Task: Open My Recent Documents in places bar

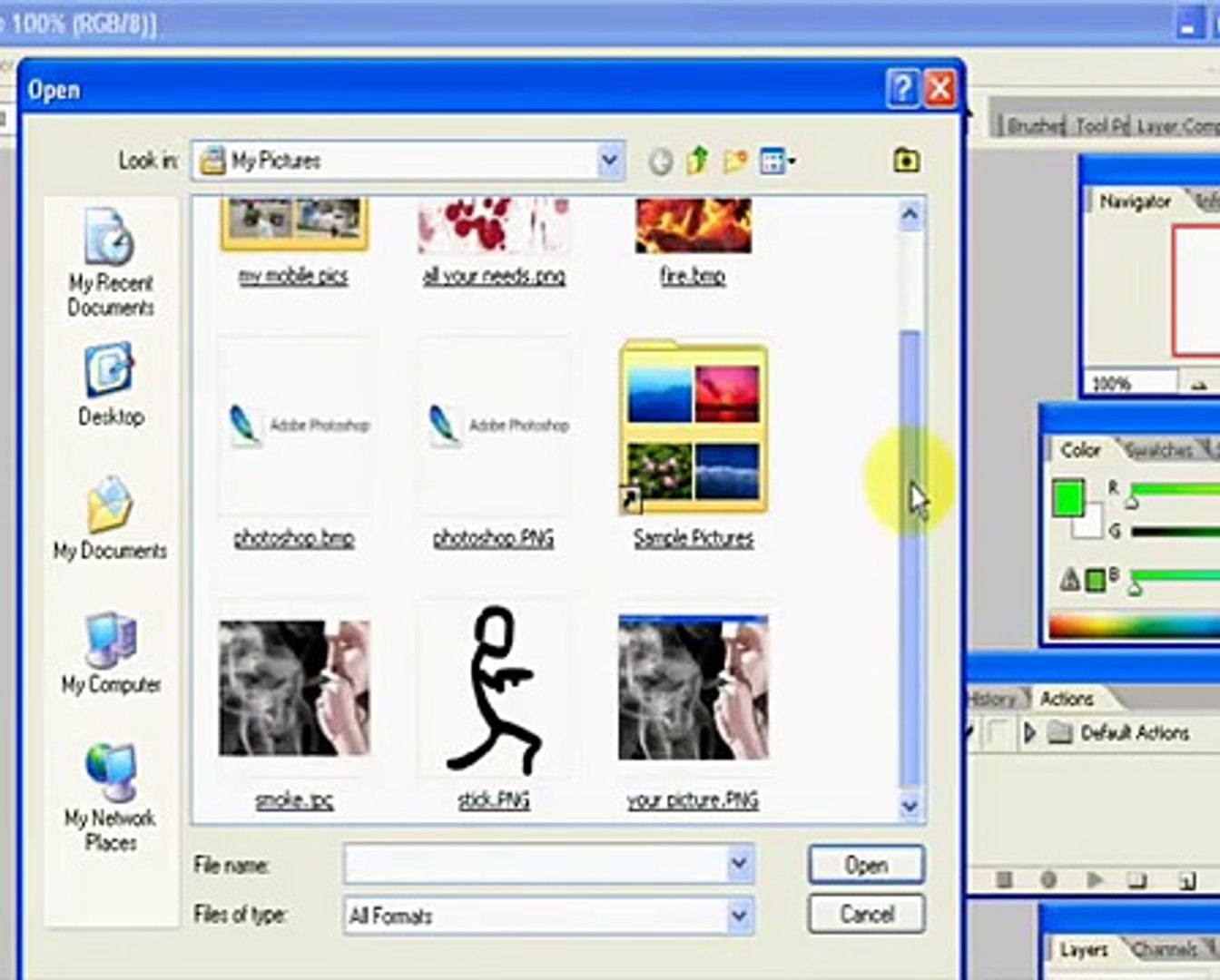Action: tap(111, 263)
